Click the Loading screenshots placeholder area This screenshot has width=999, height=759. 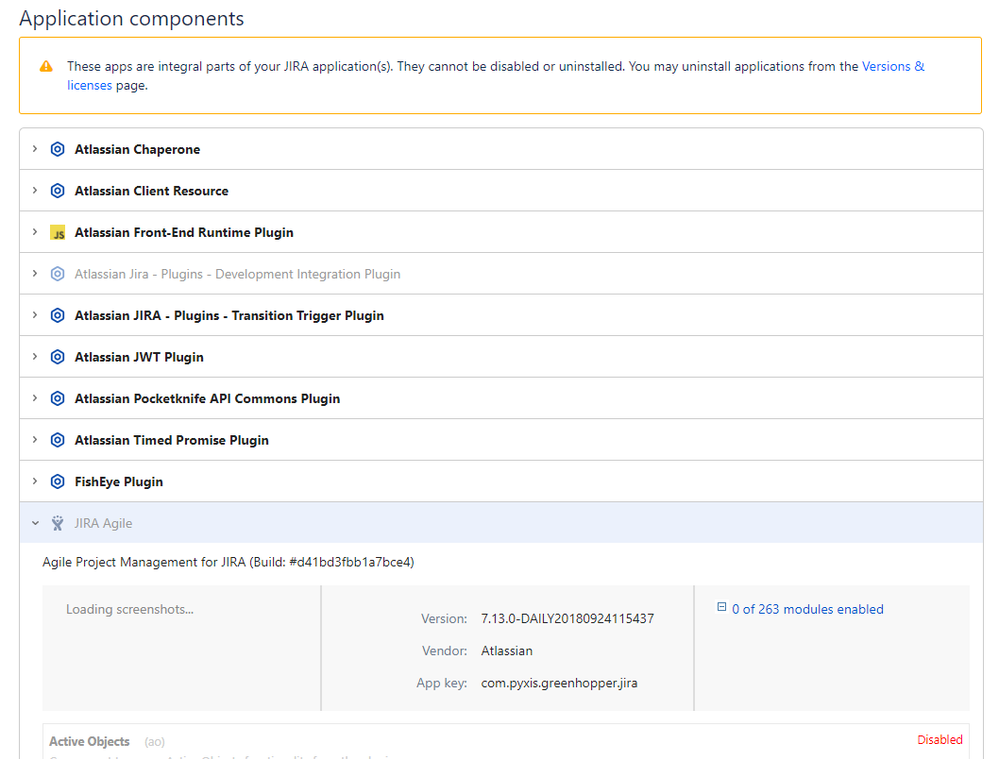tap(130, 609)
